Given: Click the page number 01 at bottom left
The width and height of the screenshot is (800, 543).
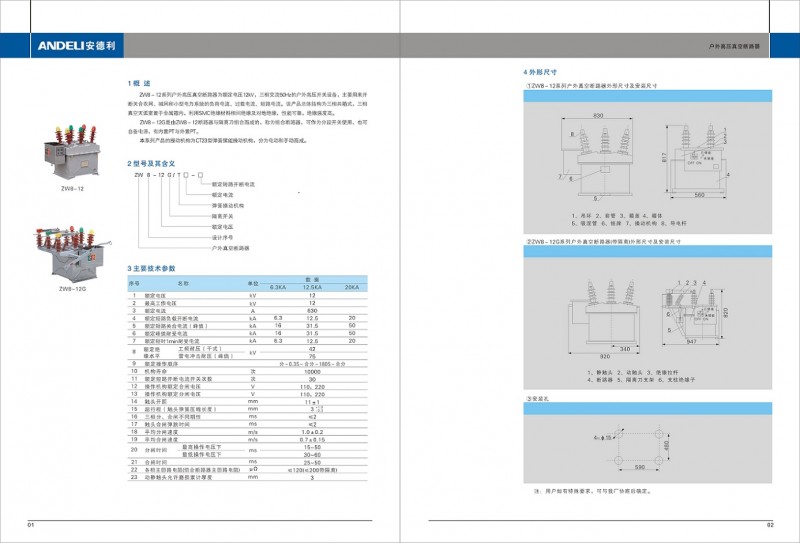Looking at the screenshot, I should [31, 524].
